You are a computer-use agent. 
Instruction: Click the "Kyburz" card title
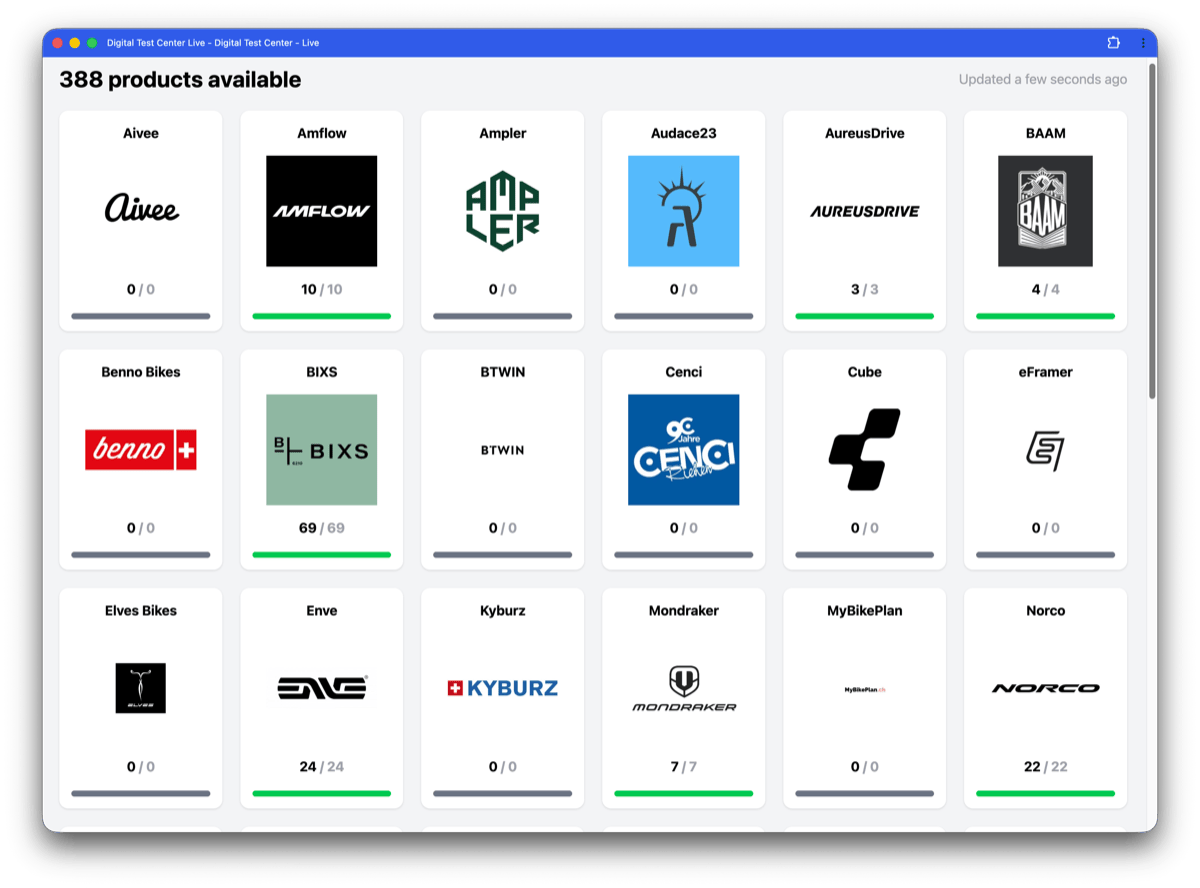pyautogui.click(x=503, y=611)
